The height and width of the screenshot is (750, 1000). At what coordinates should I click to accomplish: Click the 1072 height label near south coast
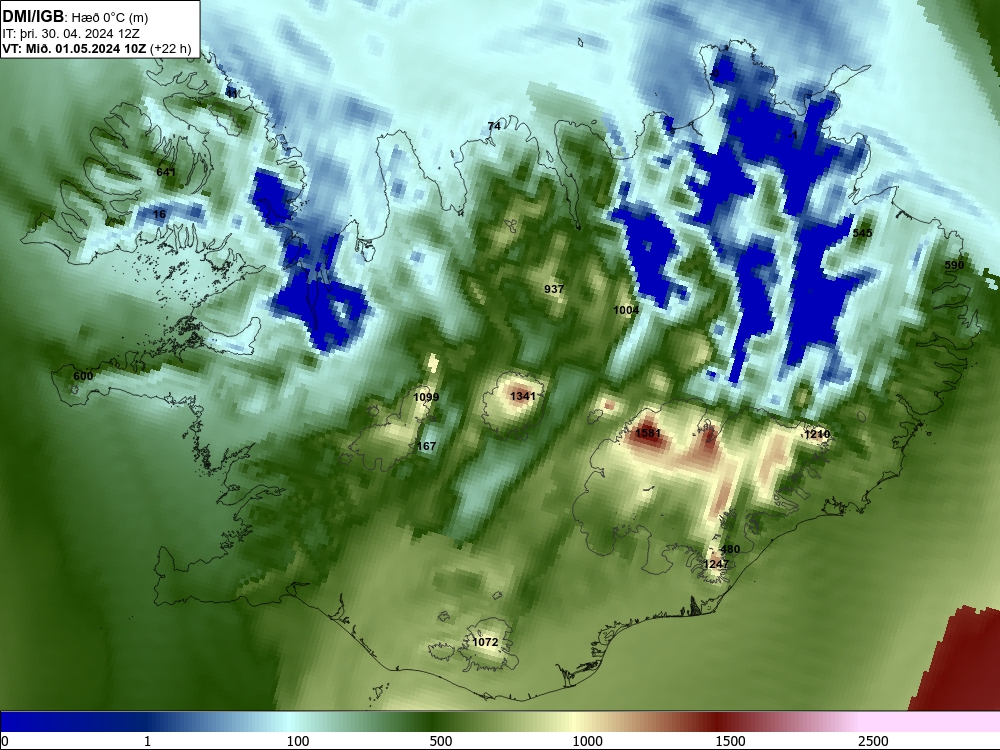(485, 642)
